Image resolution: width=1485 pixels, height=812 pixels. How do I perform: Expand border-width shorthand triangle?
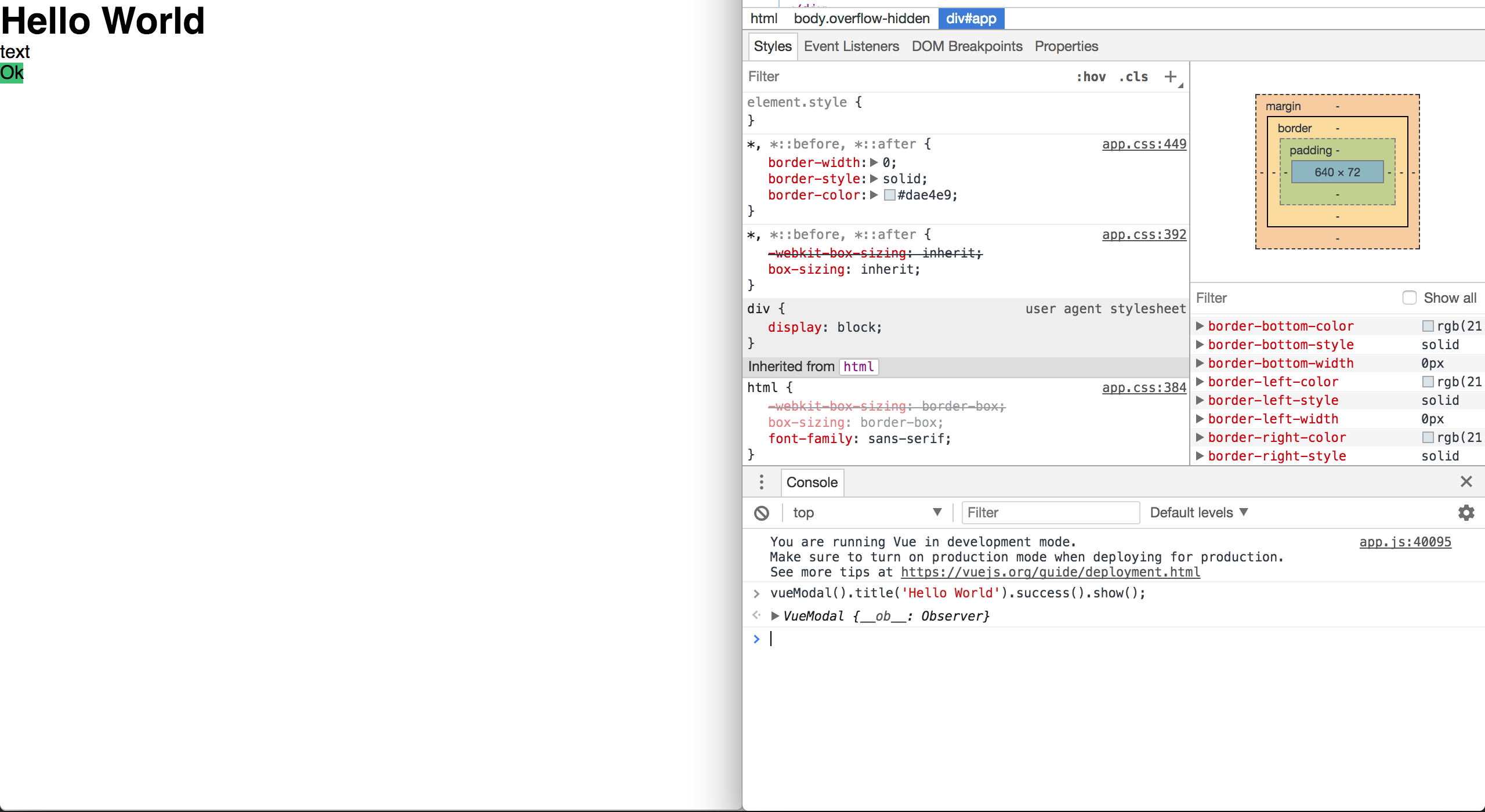[874, 162]
